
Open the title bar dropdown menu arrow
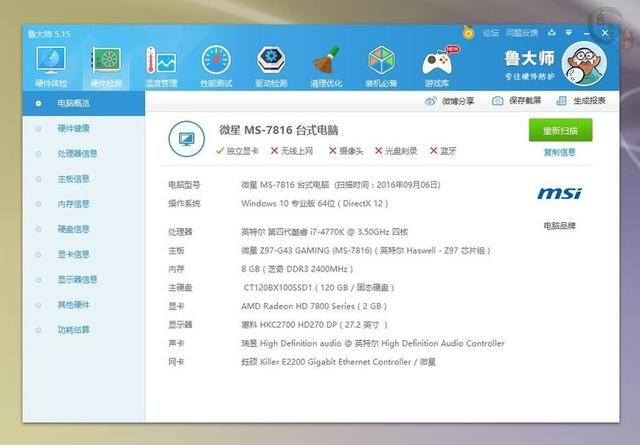coord(569,33)
